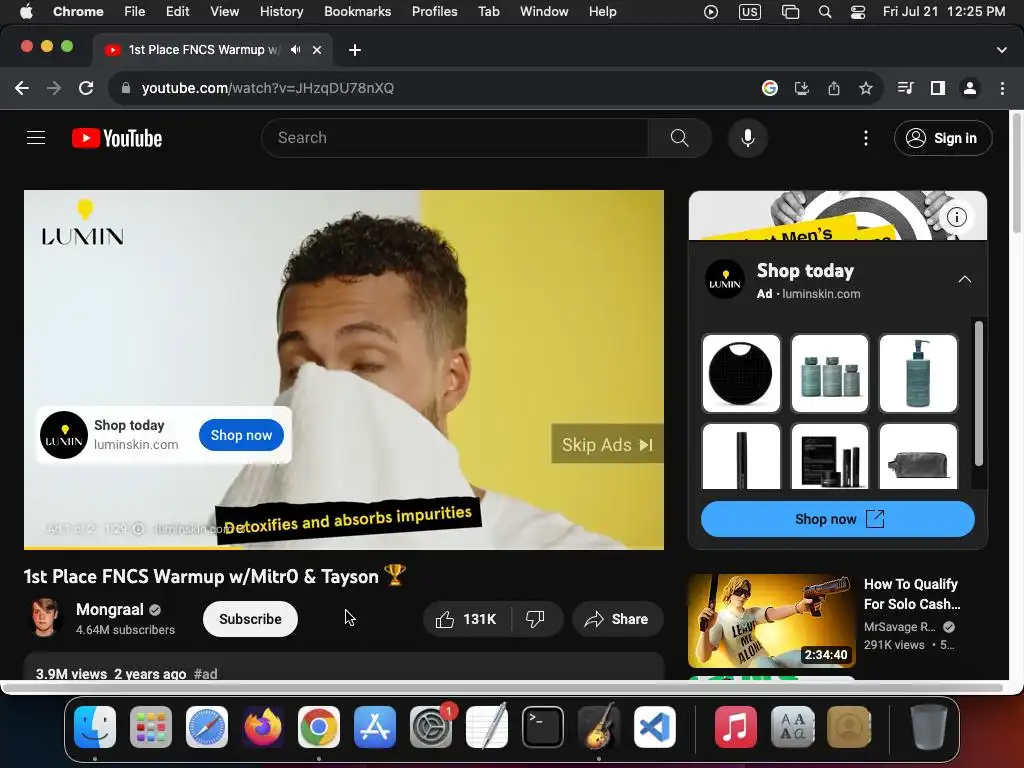This screenshot has height=768, width=1024.
Task: Click the blue Shop now panel button
Action: coord(837,519)
